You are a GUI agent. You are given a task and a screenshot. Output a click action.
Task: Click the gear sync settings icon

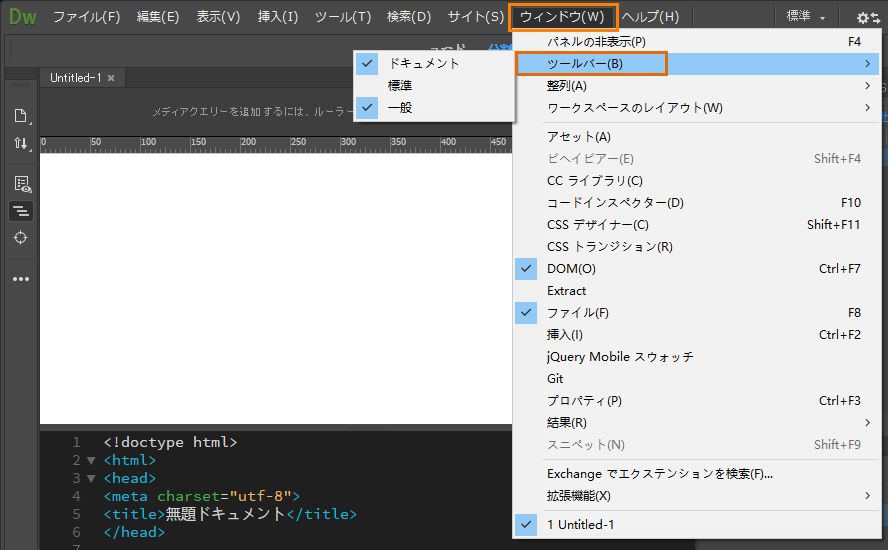point(868,18)
